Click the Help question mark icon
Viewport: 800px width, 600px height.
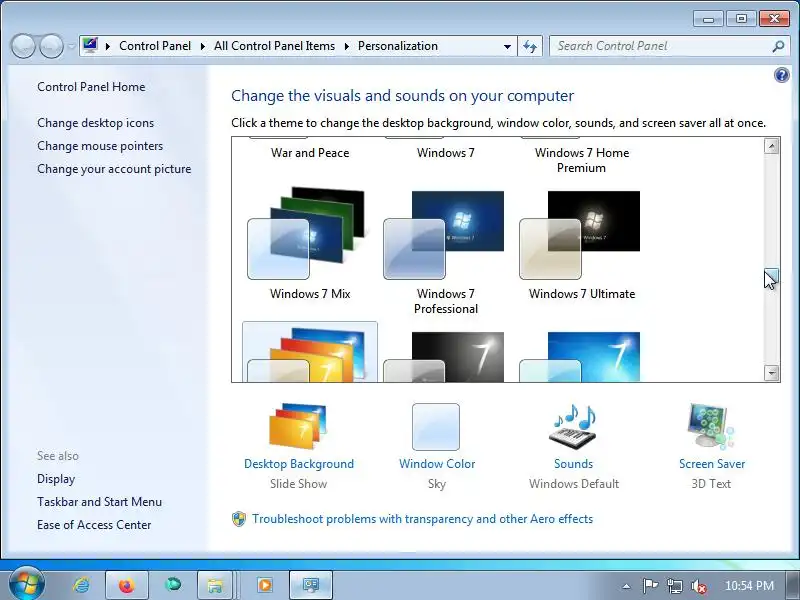[781, 76]
